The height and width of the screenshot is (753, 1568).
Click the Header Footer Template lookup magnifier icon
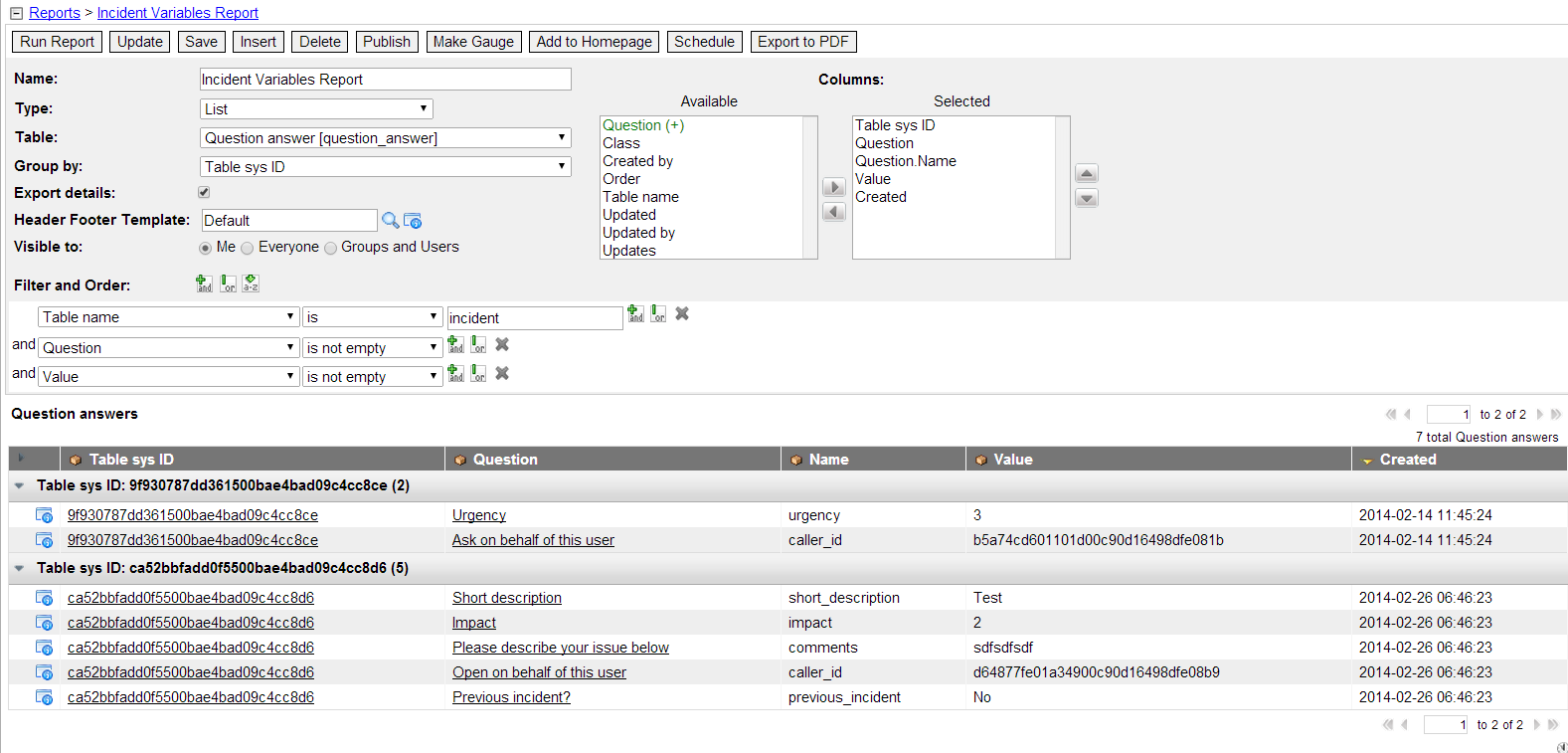(391, 221)
